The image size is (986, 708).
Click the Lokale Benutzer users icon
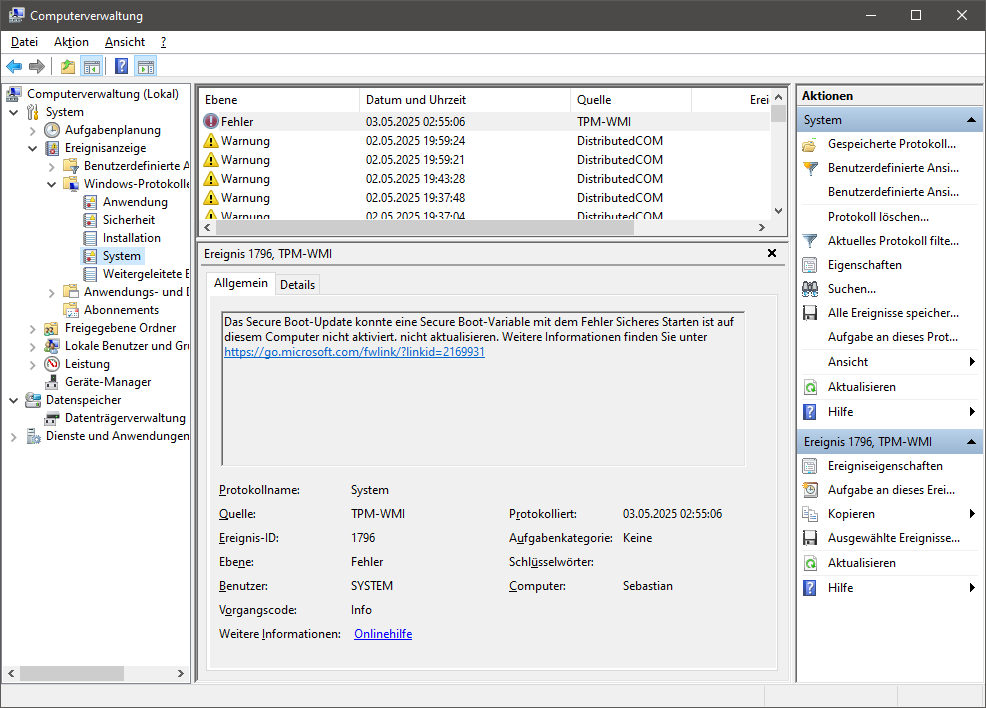52,346
